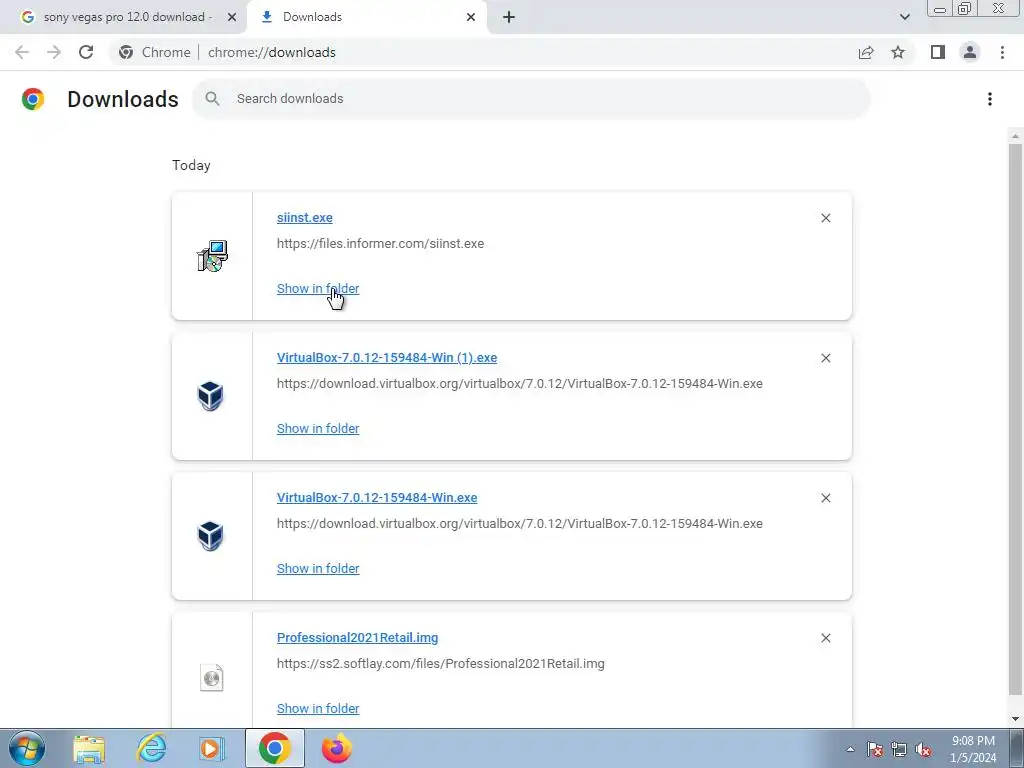Remove Professional2021Retail.img from the list
The image size is (1024, 768).
[x=825, y=638]
